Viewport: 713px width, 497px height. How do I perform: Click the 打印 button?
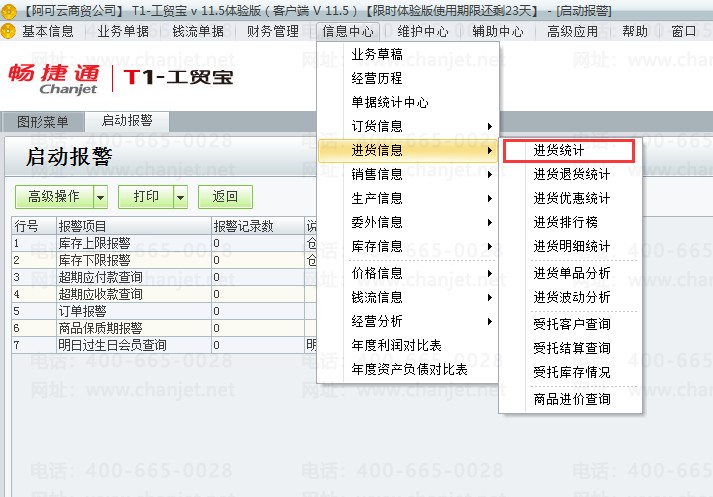coord(146,197)
